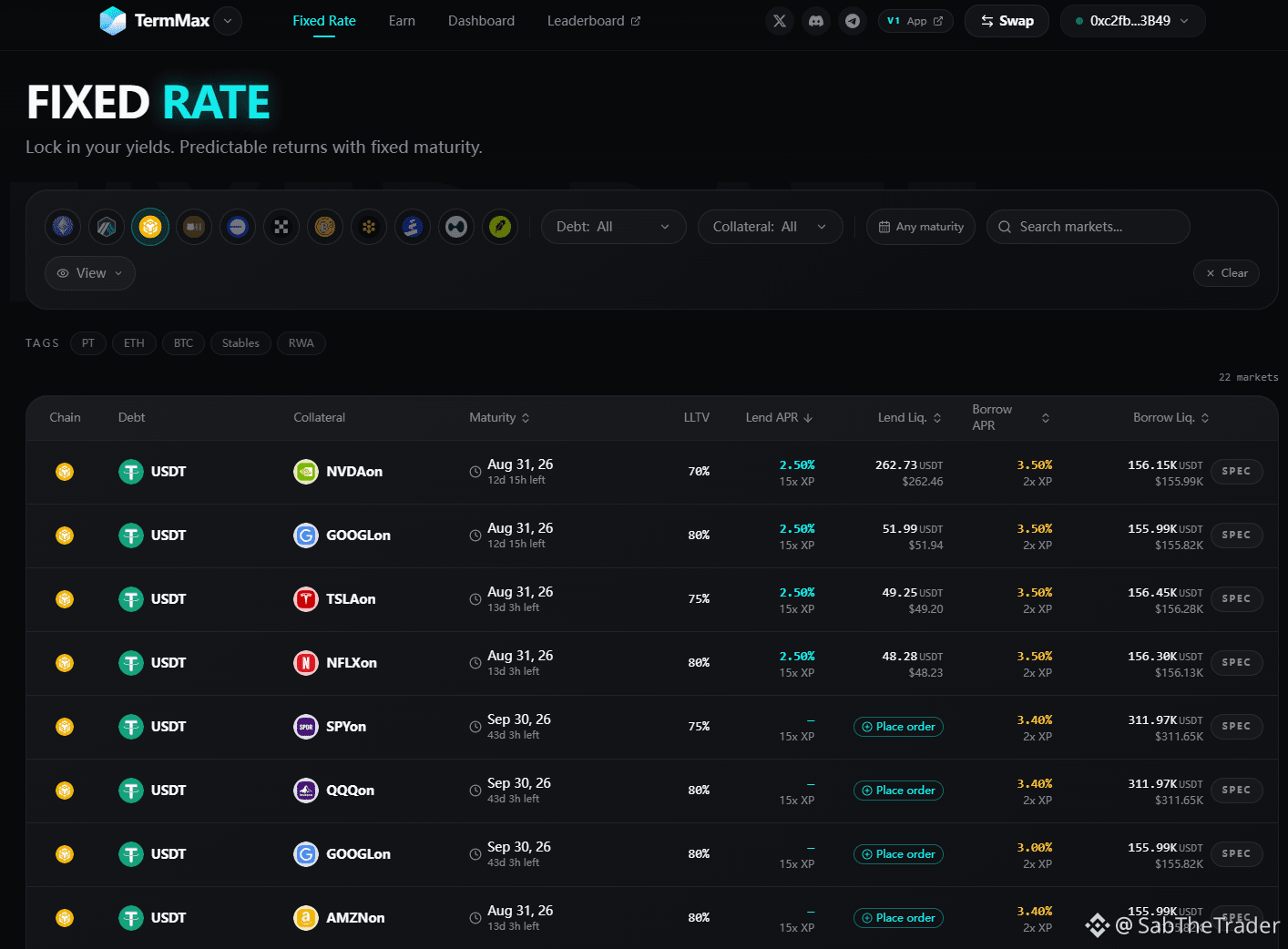The width and height of the screenshot is (1288, 949).
Task: Expand the chevron next to TermMax logo
Action: tap(228, 21)
